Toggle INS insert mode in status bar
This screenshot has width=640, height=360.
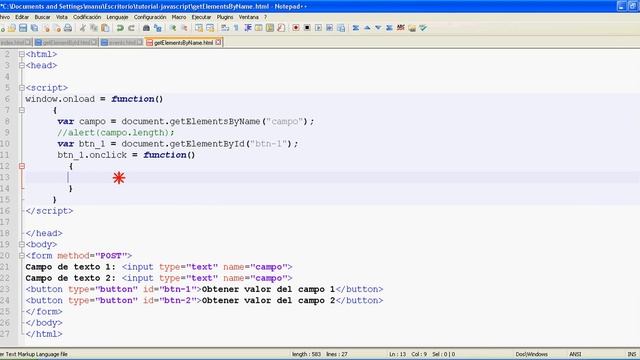pyautogui.click(x=631, y=354)
